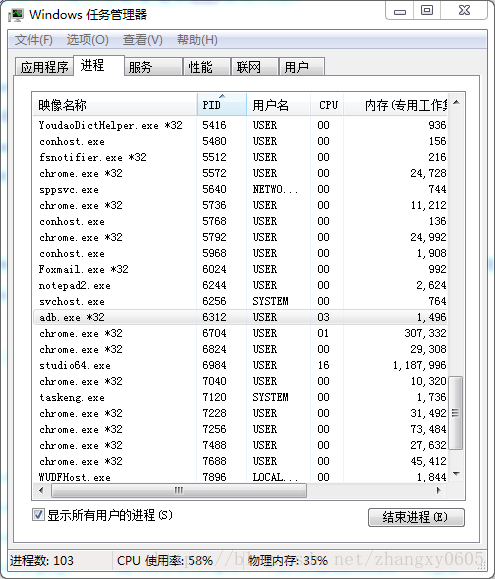Click the 1,187,996 memory value

419,366
